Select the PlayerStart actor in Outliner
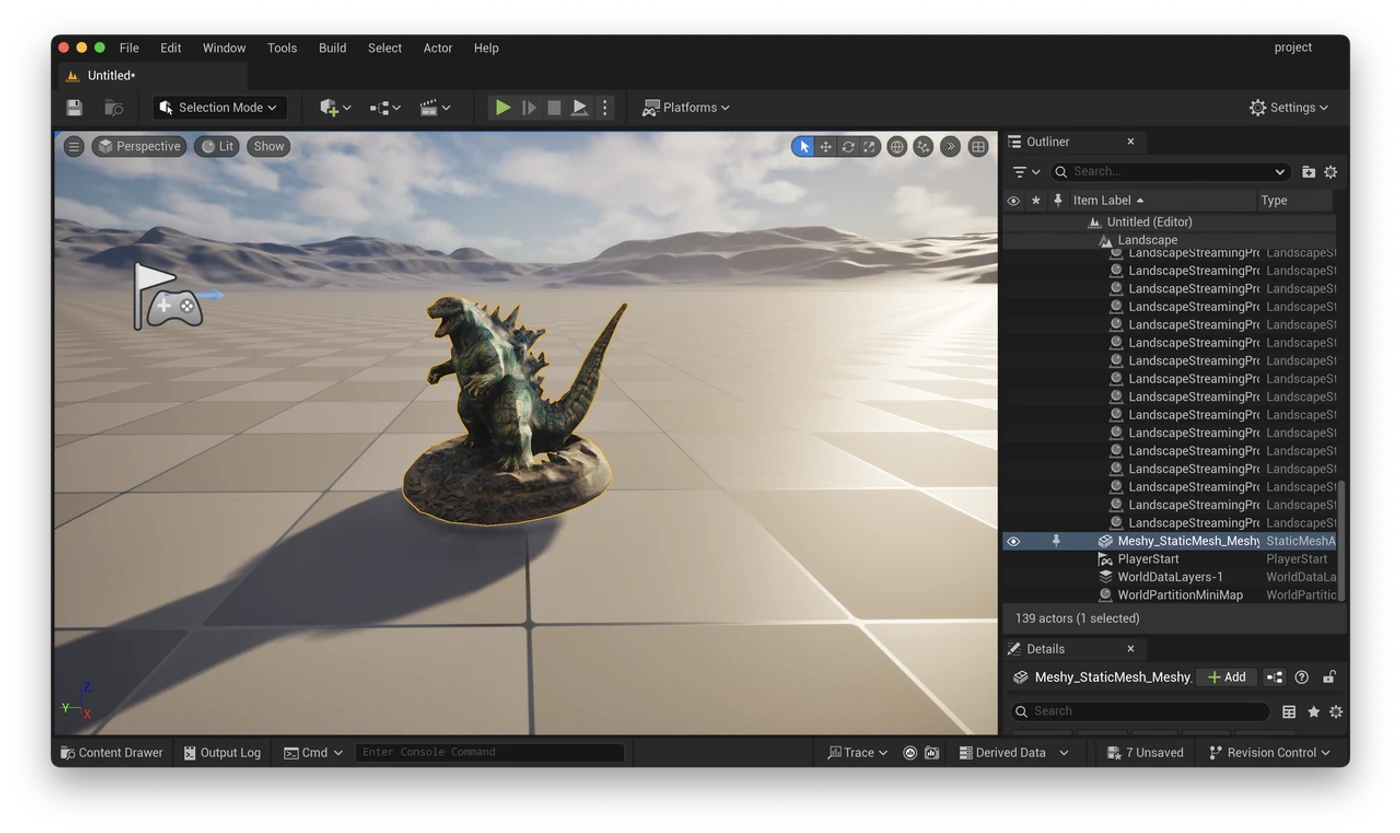The width and height of the screenshot is (1400, 833). tap(1169, 559)
